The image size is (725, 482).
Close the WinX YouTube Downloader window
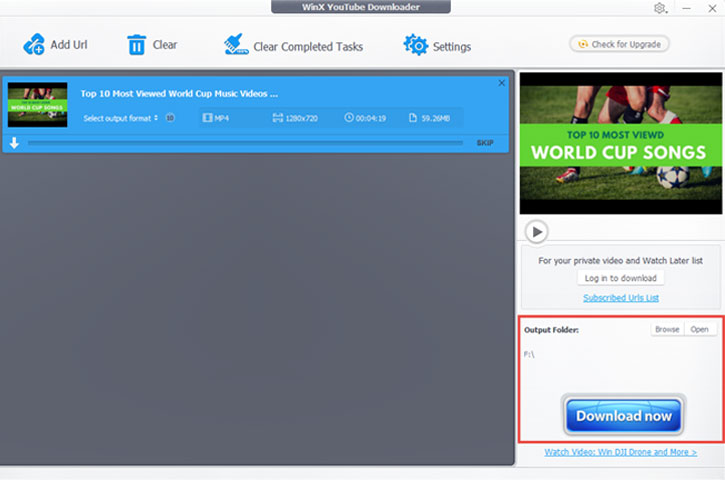712,8
